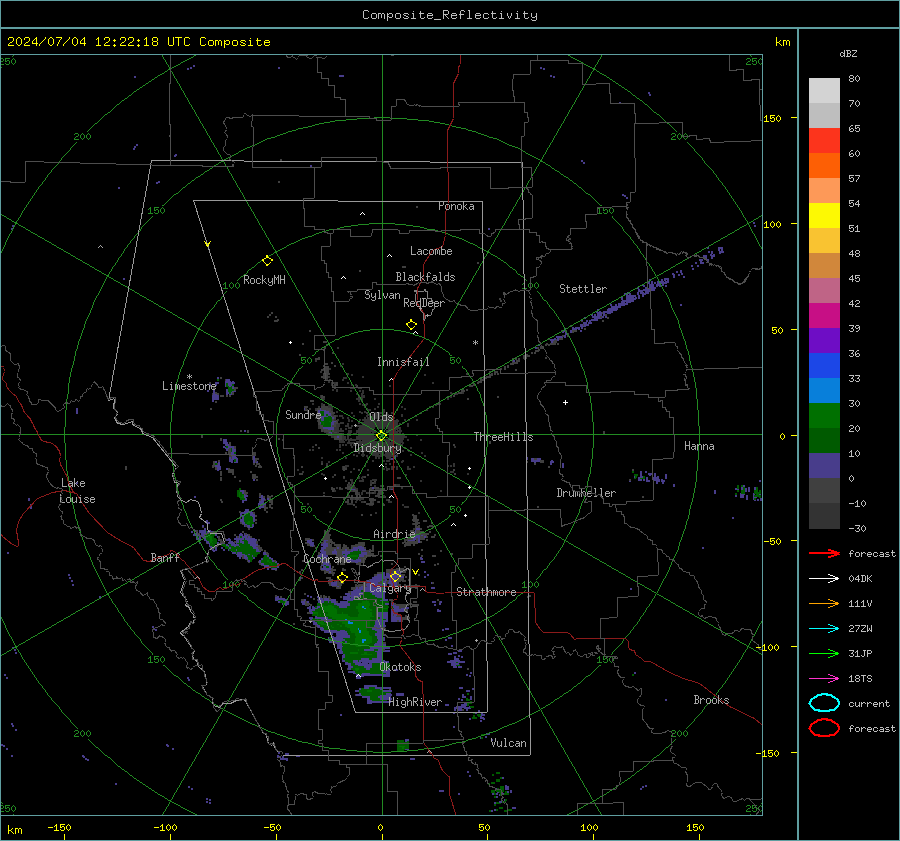Select the cyan 27ZW arrow icon
This screenshot has width=900, height=841.
[x=824, y=629]
